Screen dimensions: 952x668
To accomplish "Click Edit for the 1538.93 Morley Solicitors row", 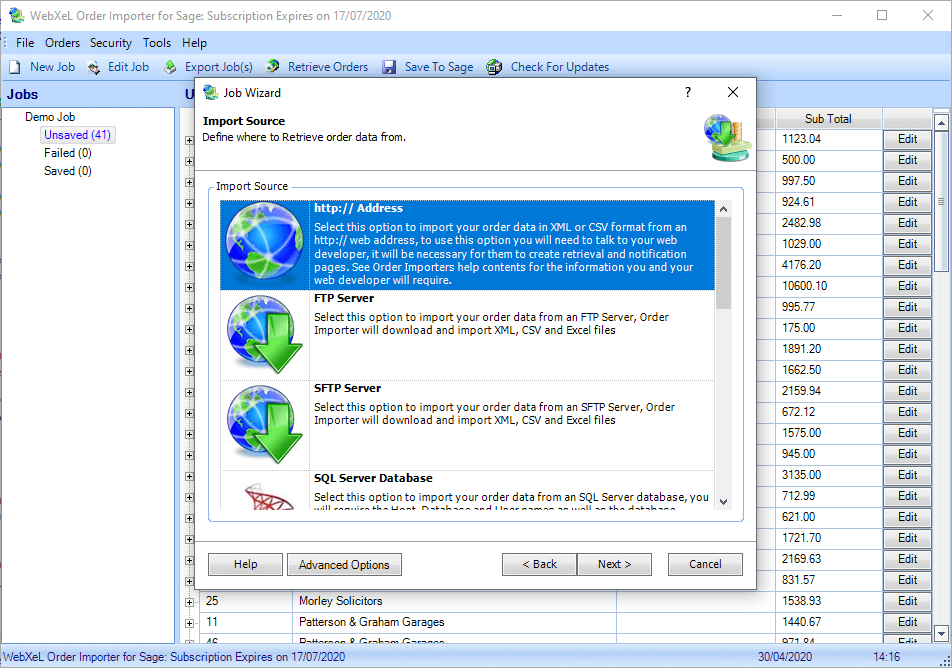I will click(907, 601).
